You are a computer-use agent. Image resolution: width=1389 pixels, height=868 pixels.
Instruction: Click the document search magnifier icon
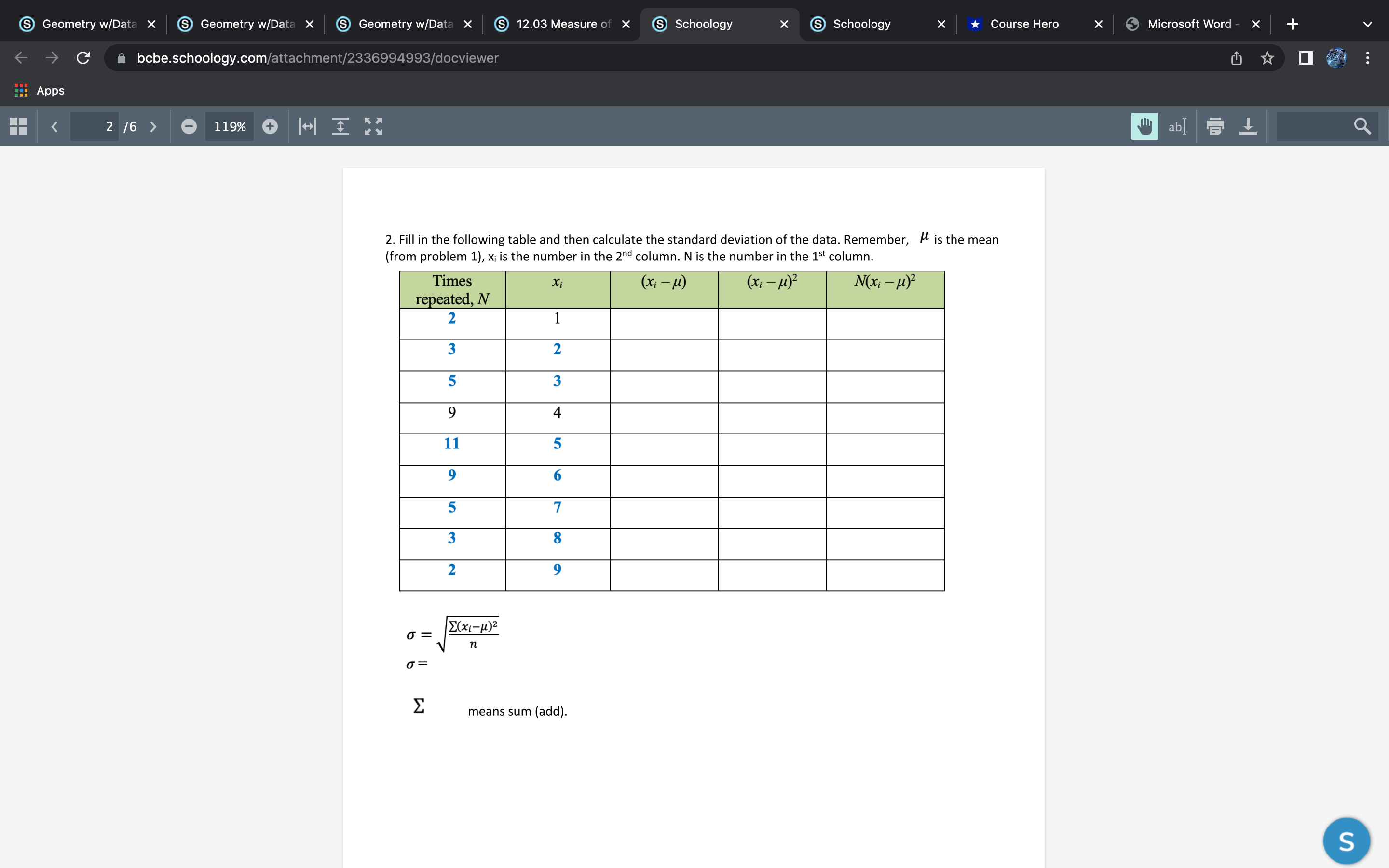tap(1362, 126)
